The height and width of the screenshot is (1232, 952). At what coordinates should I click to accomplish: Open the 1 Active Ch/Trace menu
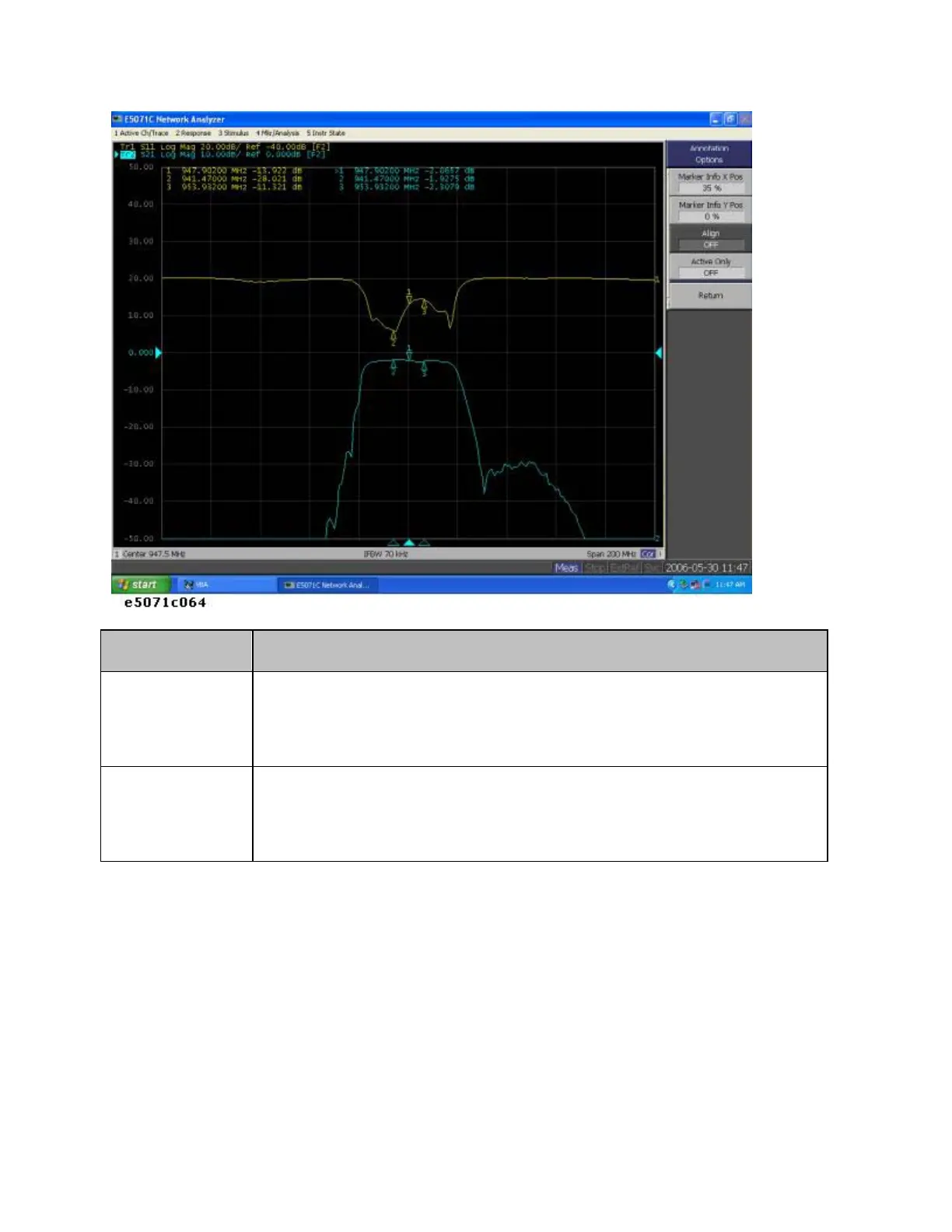coord(142,133)
